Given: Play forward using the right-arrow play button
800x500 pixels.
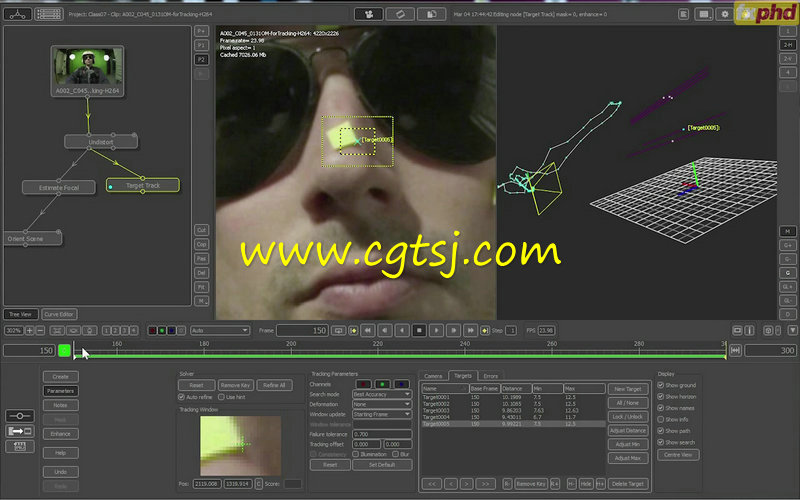Looking at the screenshot, I should [x=436, y=331].
